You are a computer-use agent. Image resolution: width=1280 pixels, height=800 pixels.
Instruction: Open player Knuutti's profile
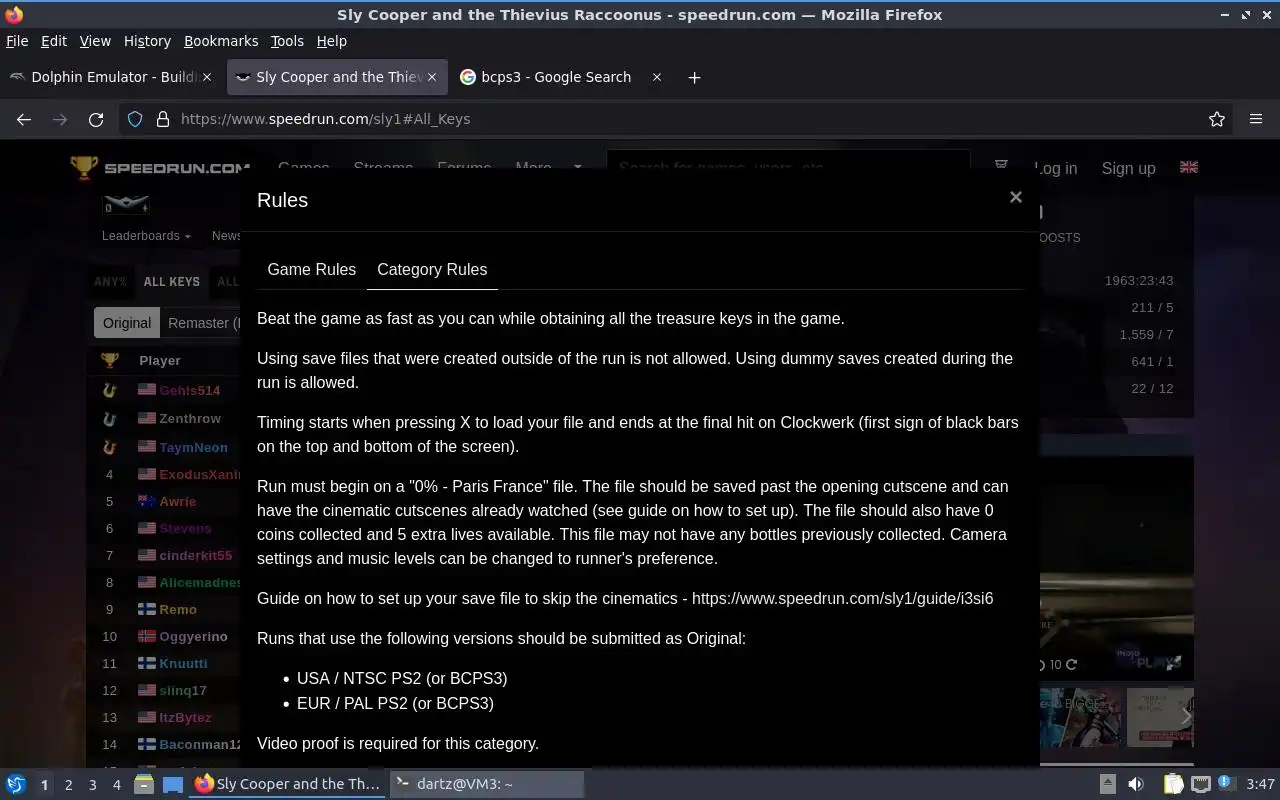pos(183,663)
